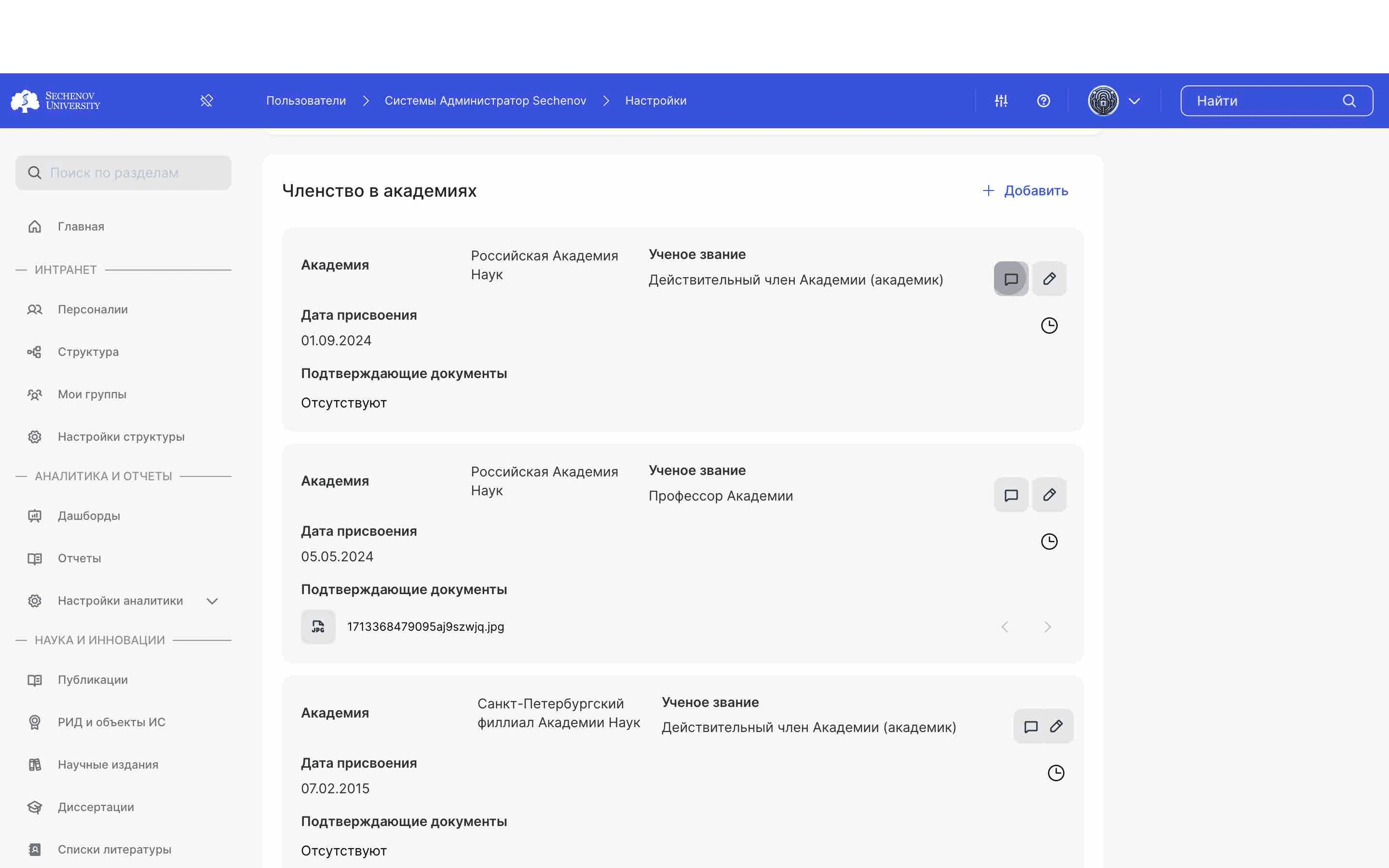Go to Пользователи breadcrumb

(x=306, y=101)
